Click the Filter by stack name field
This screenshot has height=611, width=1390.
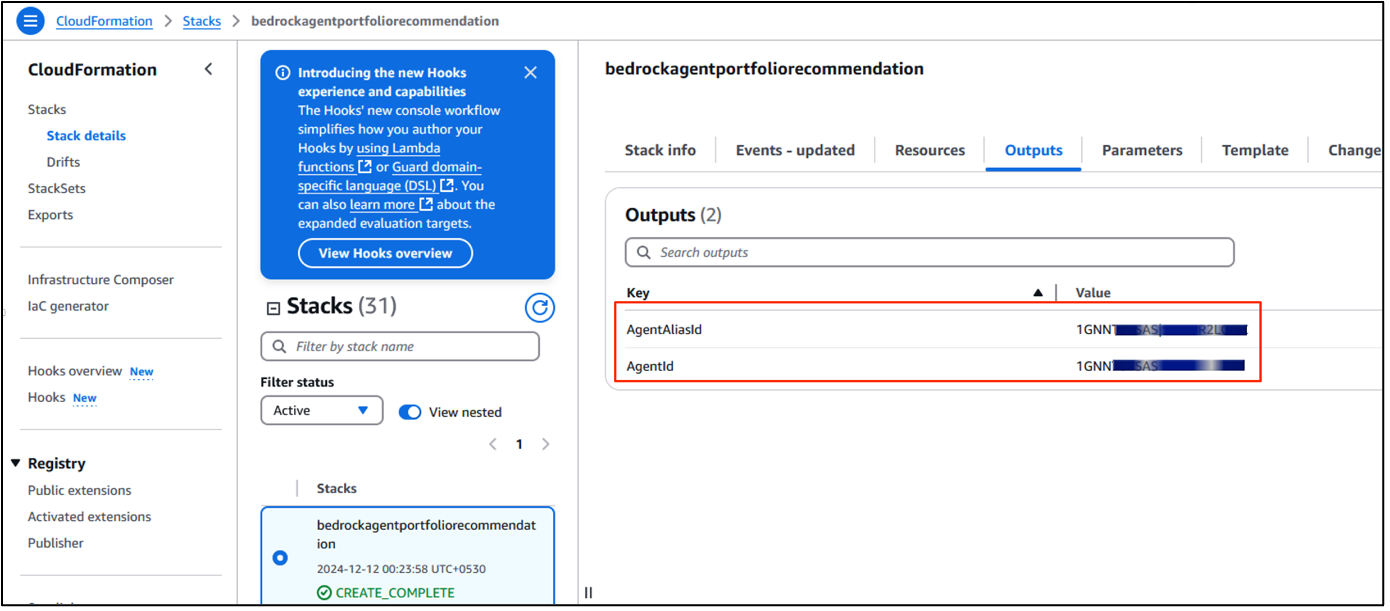pyautogui.click(x=400, y=346)
